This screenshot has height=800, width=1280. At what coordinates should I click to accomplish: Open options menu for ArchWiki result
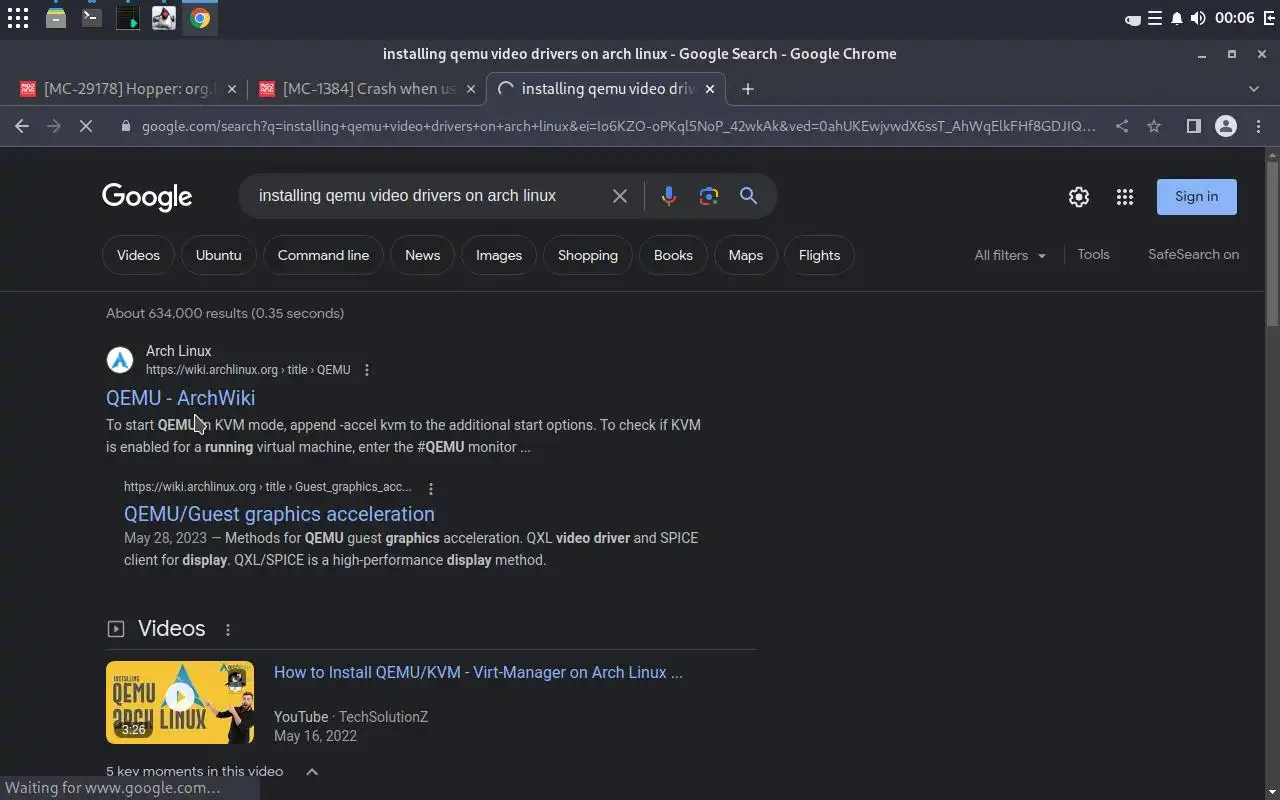point(367,370)
